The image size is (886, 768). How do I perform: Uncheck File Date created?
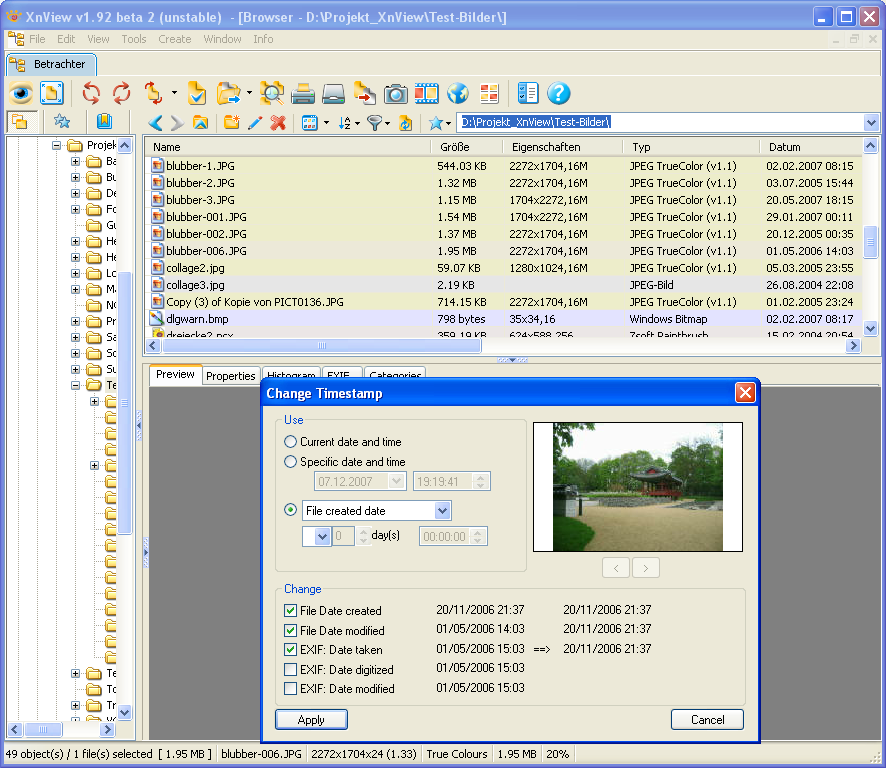(x=290, y=610)
